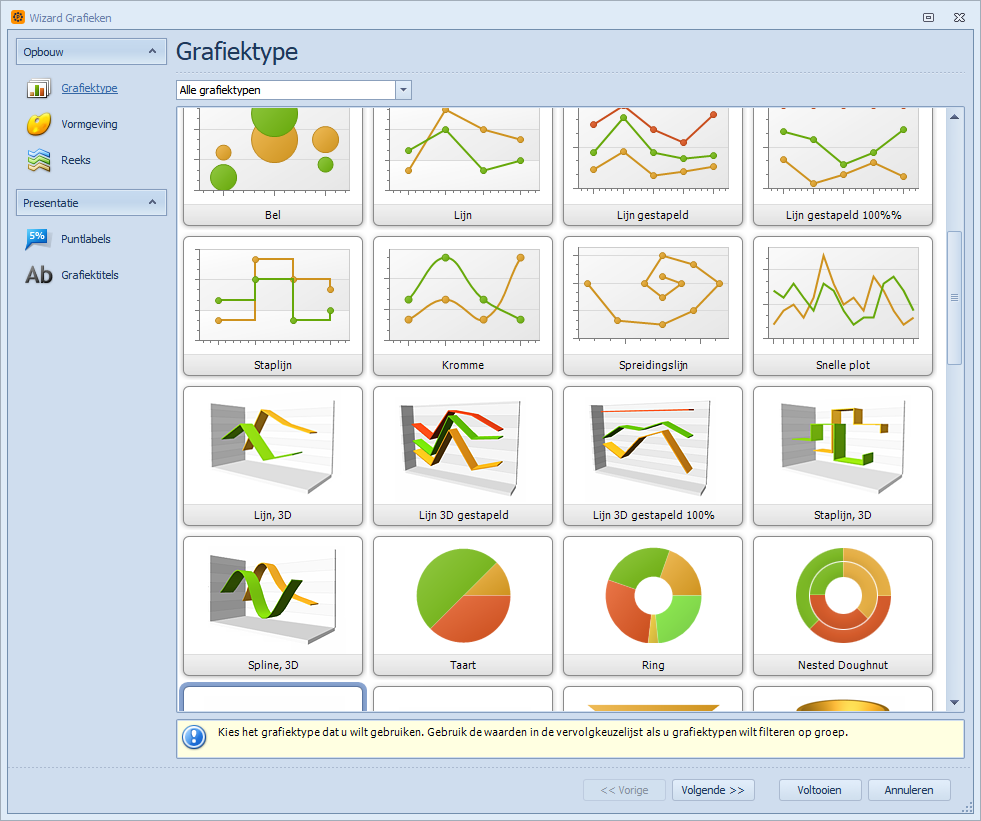Click the Grafiektype sidebar icon
981x821 pixels.
point(38,89)
